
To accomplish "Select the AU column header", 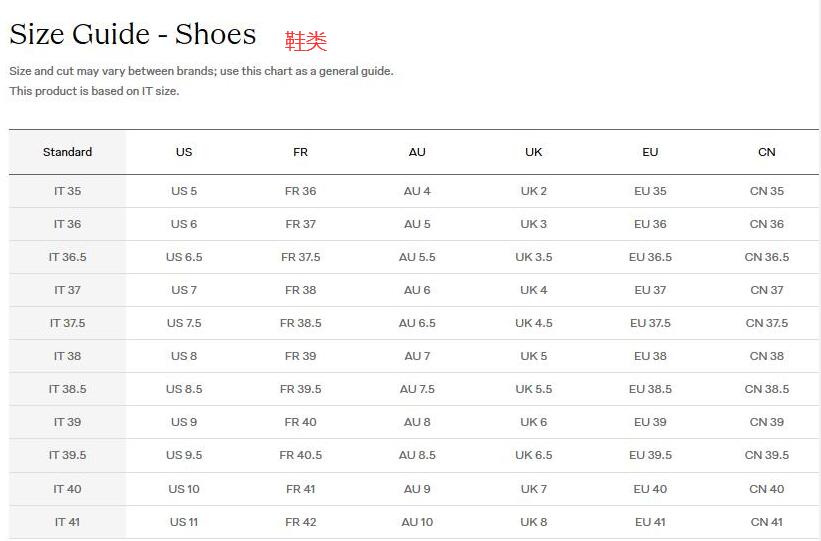I will pos(417,152).
